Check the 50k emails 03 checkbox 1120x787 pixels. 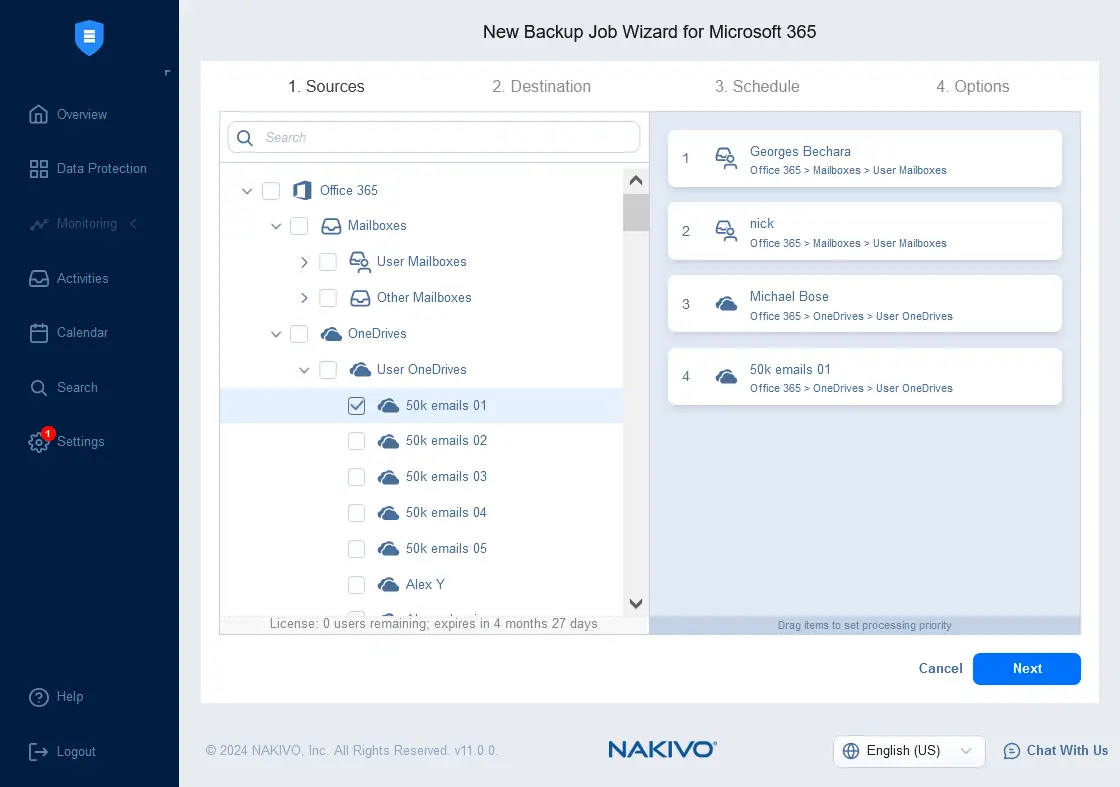[x=356, y=477]
